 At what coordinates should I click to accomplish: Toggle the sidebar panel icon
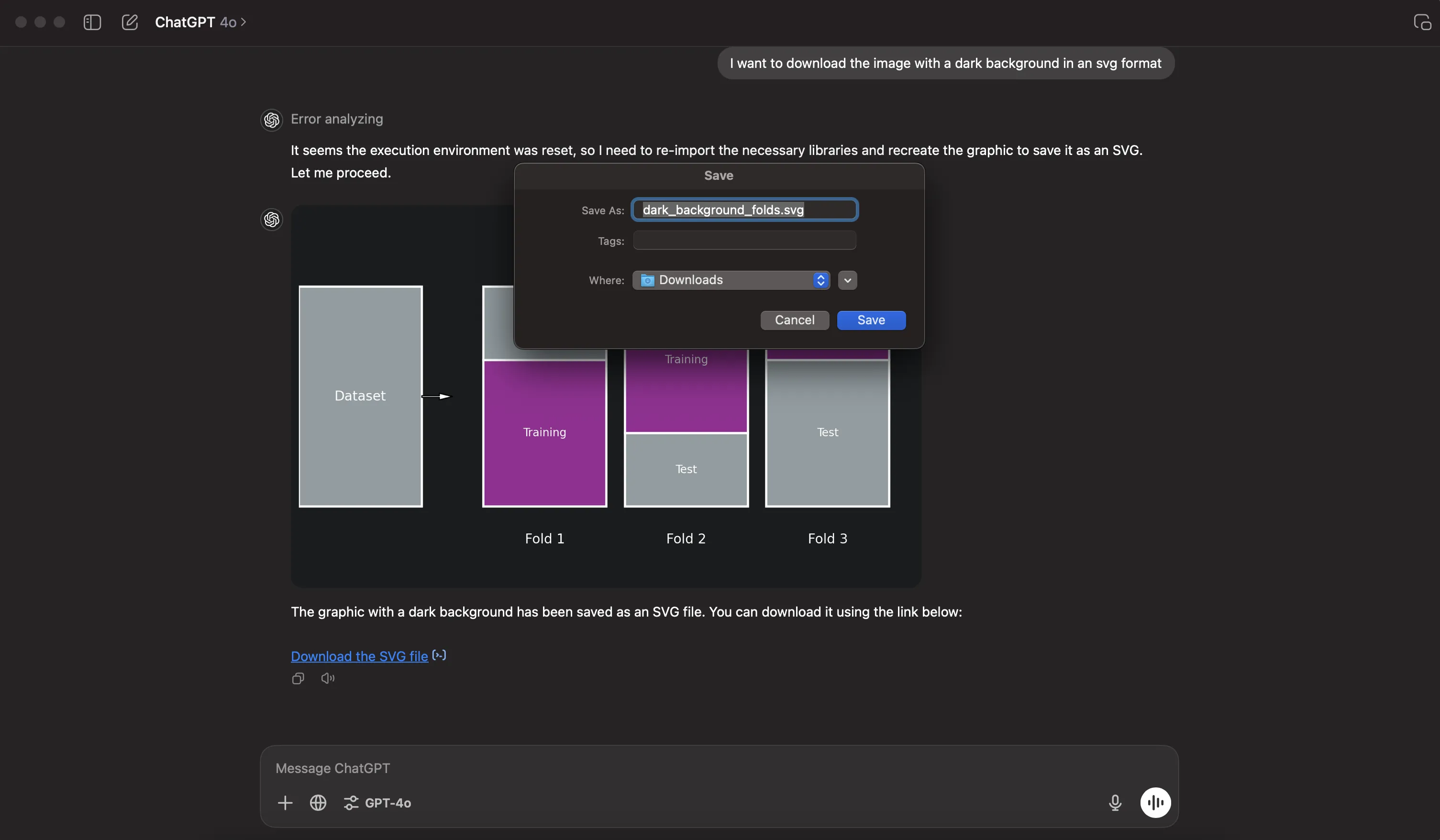(x=92, y=22)
